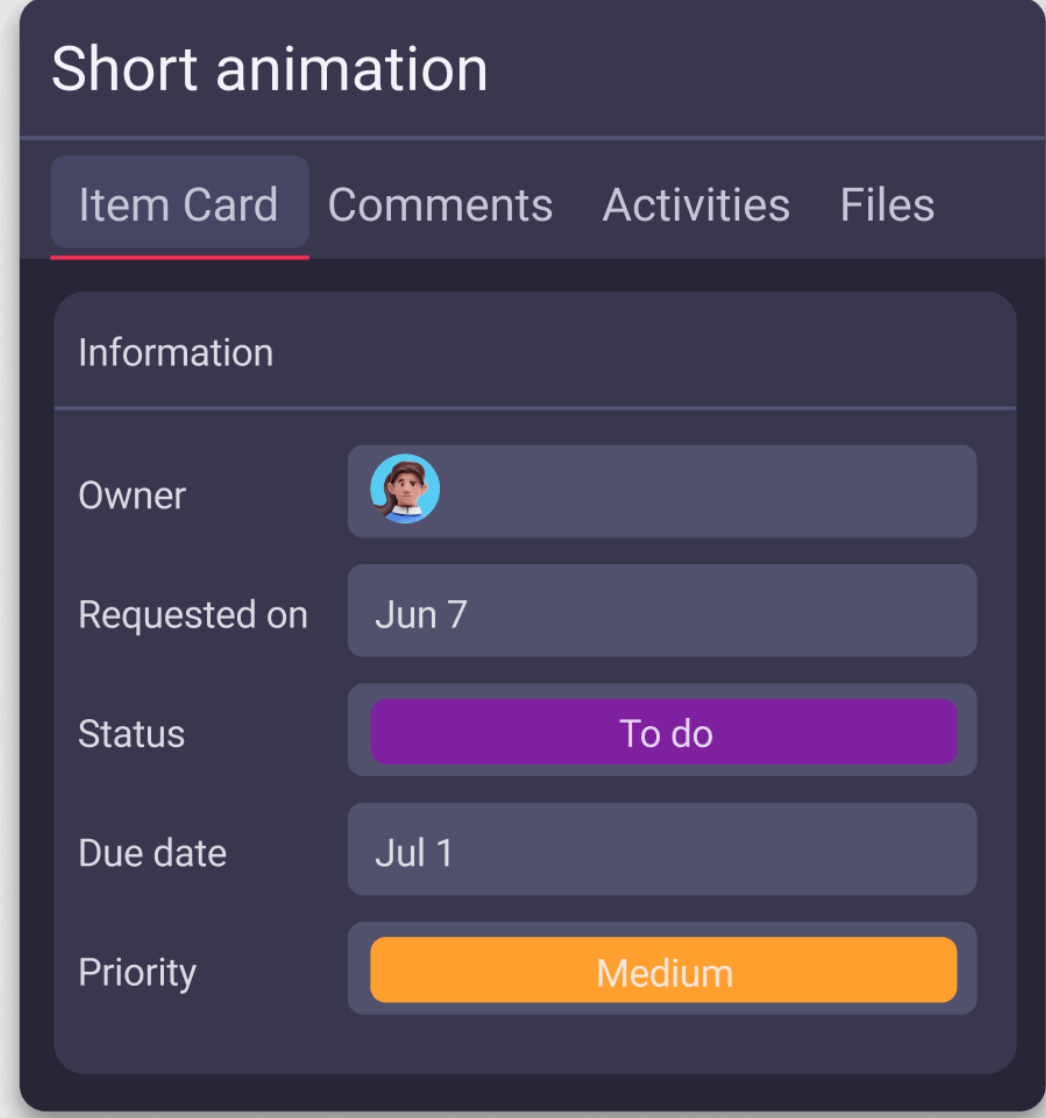
Task: Select the Item Card tab
Action: 179,204
